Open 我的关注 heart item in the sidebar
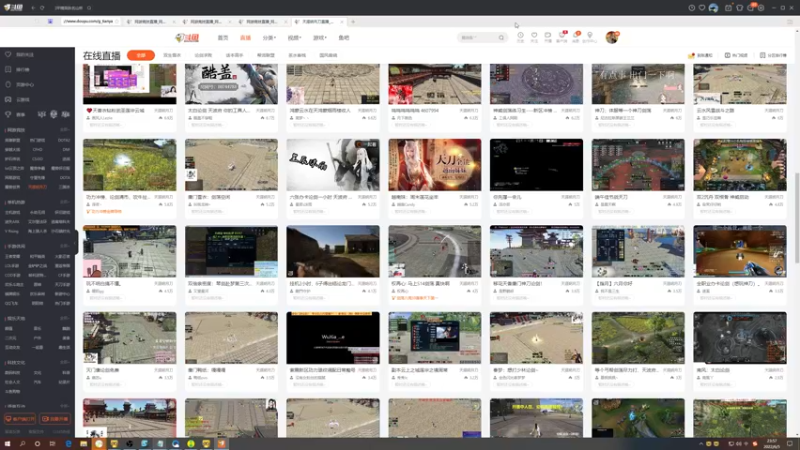The height and width of the screenshot is (450, 800). (x=20, y=54)
